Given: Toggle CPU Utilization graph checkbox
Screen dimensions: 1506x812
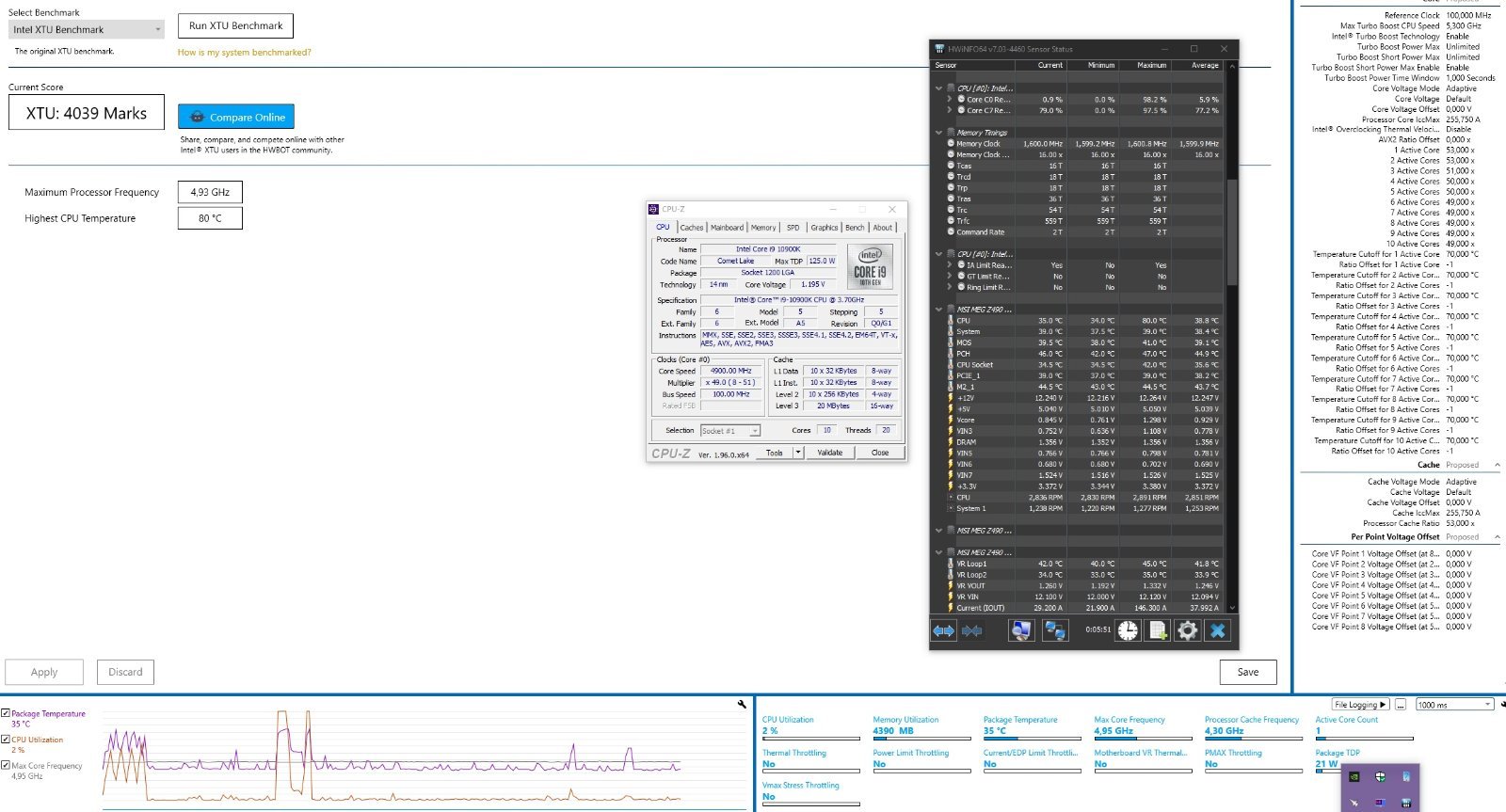Looking at the screenshot, I should (6, 740).
